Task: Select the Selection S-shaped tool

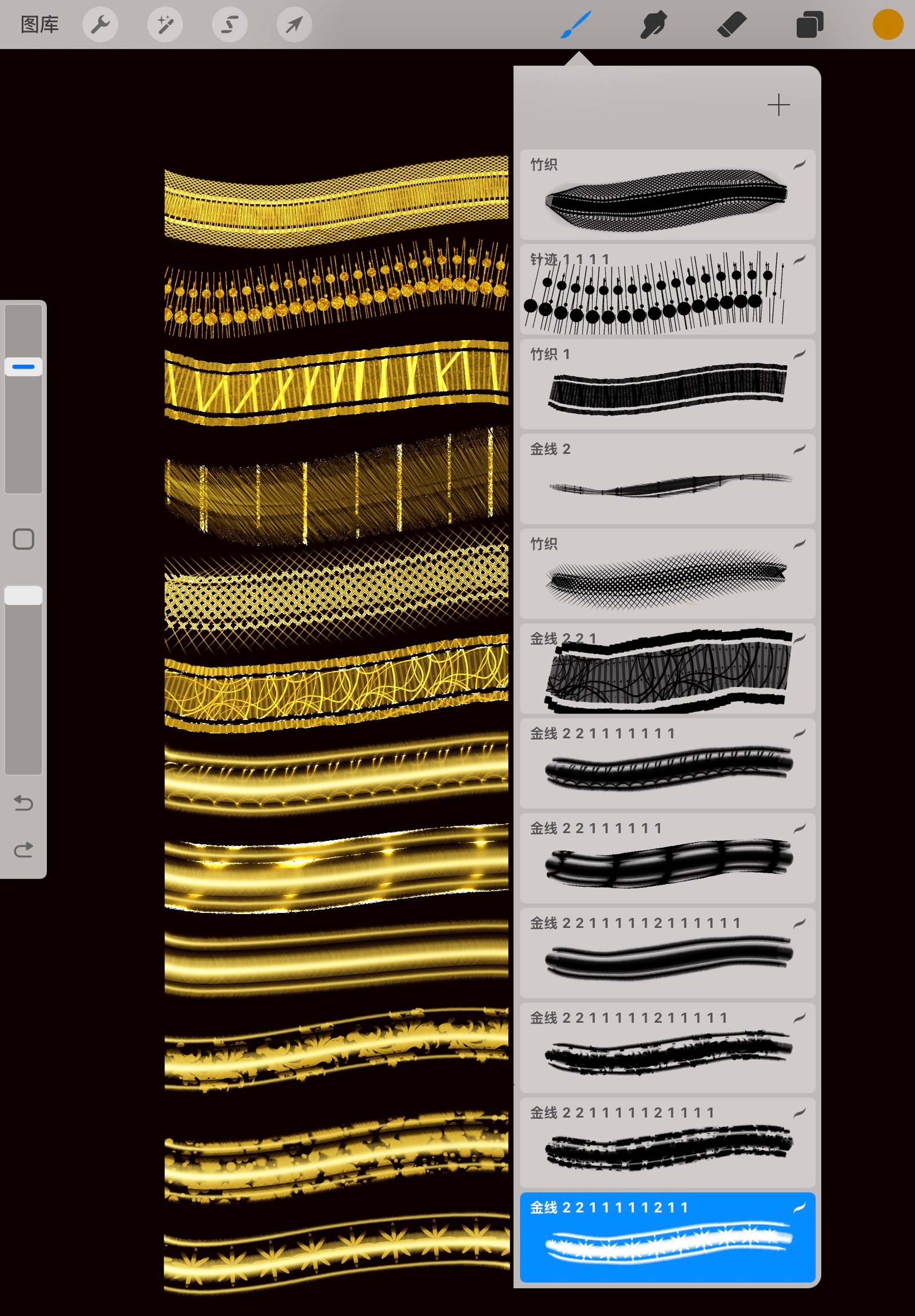Action: 229,25
